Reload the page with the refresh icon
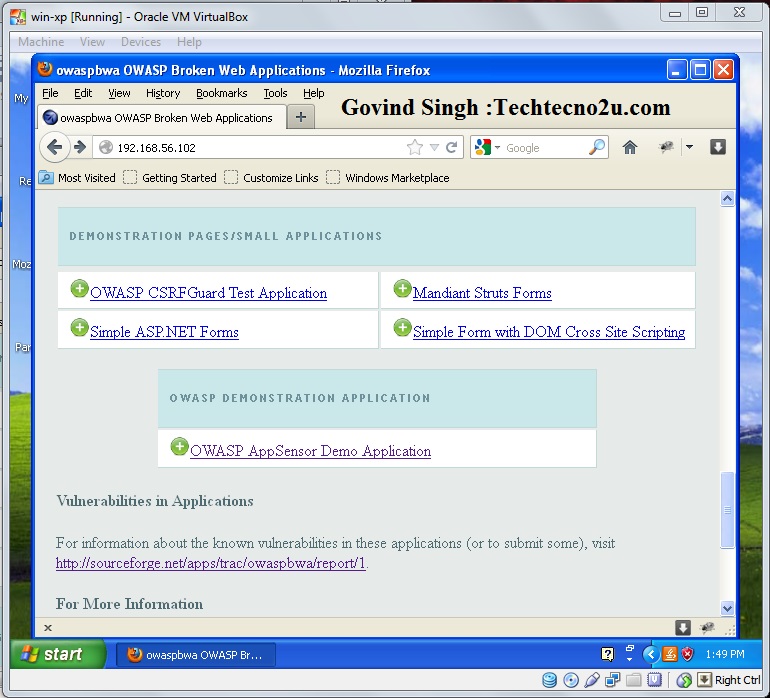This screenshot has width=770, height=698. tap(452, 147)
